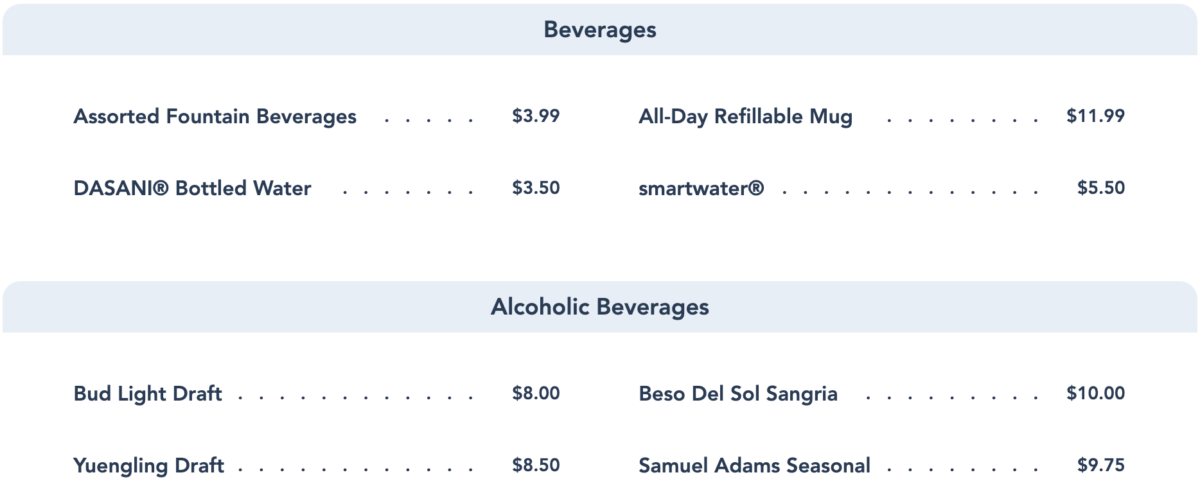Click the Beverages section header
This screenshot has height=502, width=1200.
600,30
